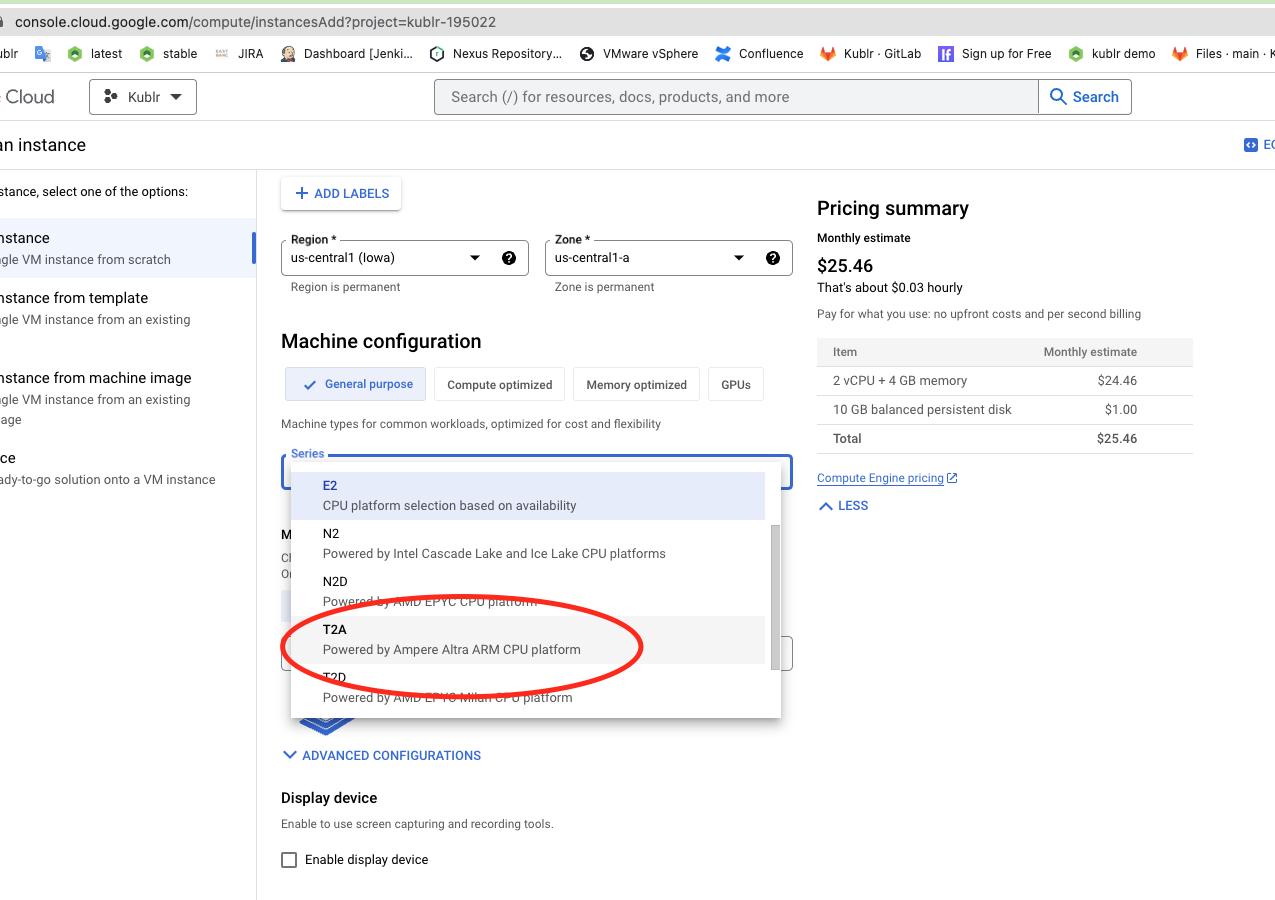Image resolution: width=1275 pixels, height=900 pixels.
Task: Open the Files main GitLab bookmark
Action: [x=1222, y=54]
